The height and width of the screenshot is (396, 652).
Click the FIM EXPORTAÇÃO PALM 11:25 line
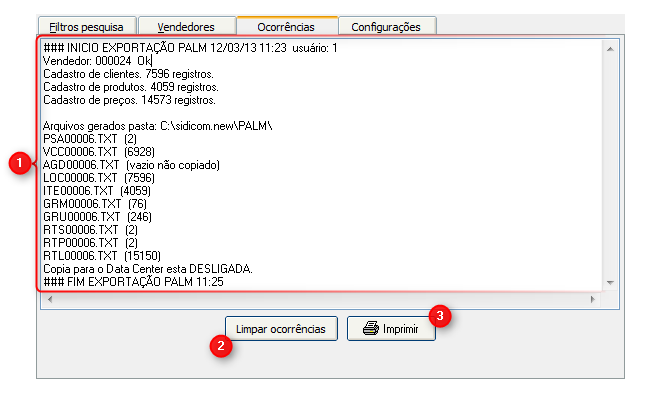(x=133, y=282)
